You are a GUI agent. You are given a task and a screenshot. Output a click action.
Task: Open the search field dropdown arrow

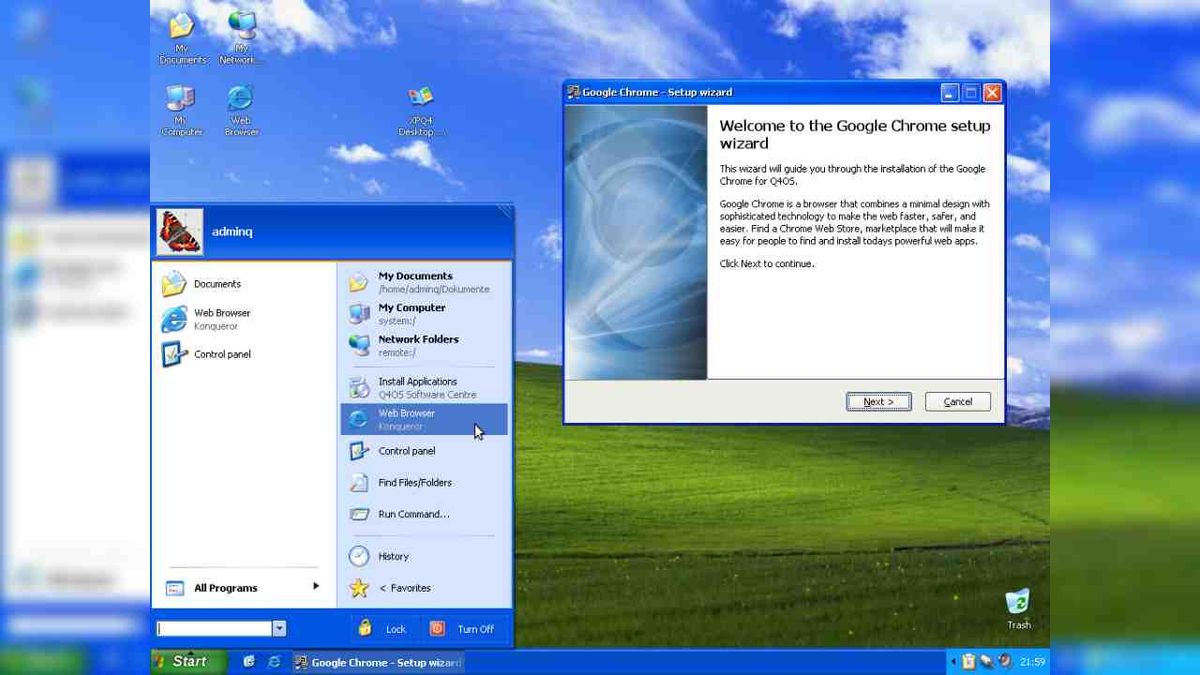click(x=280, y=628)
